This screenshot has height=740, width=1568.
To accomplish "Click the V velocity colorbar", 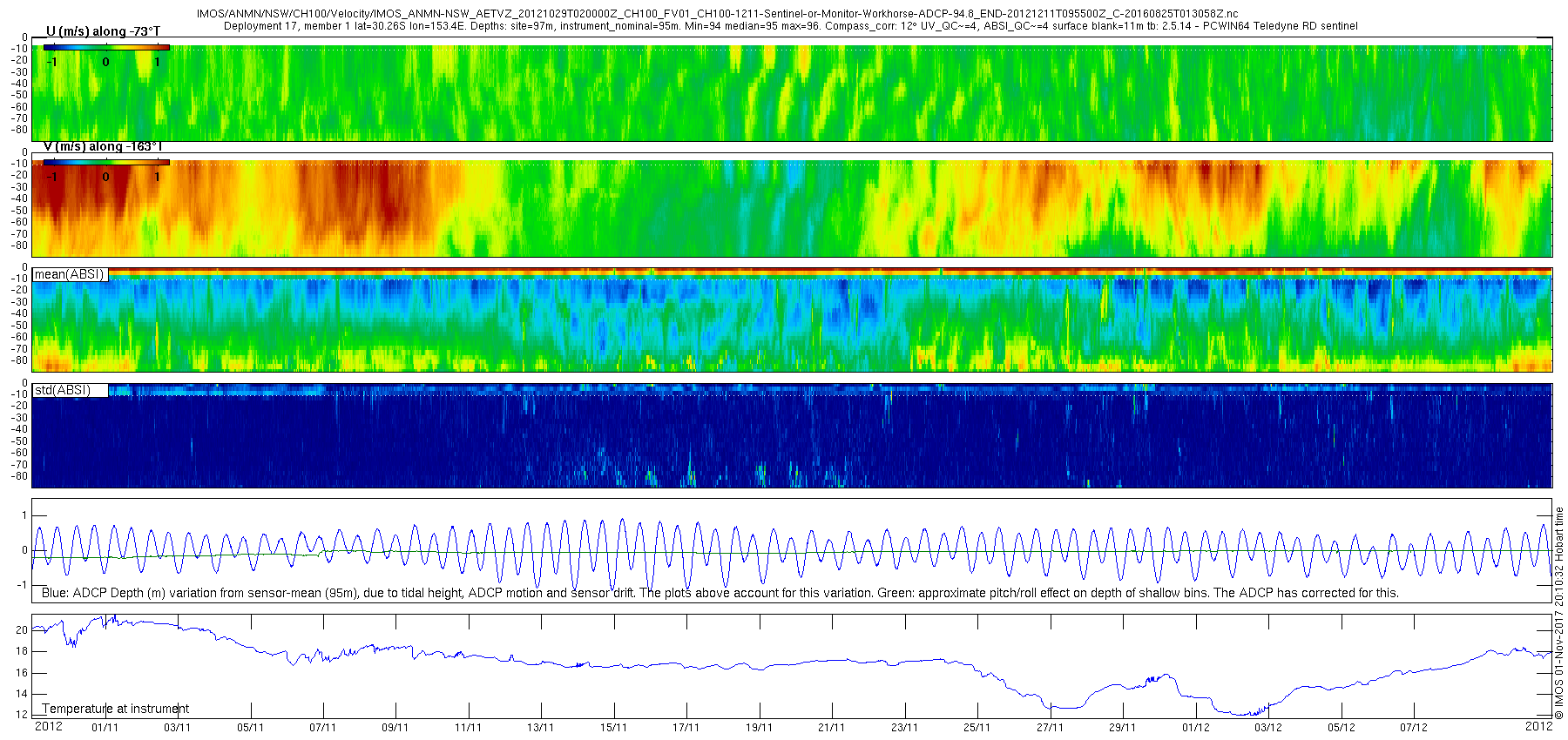I will coord(106,163).
